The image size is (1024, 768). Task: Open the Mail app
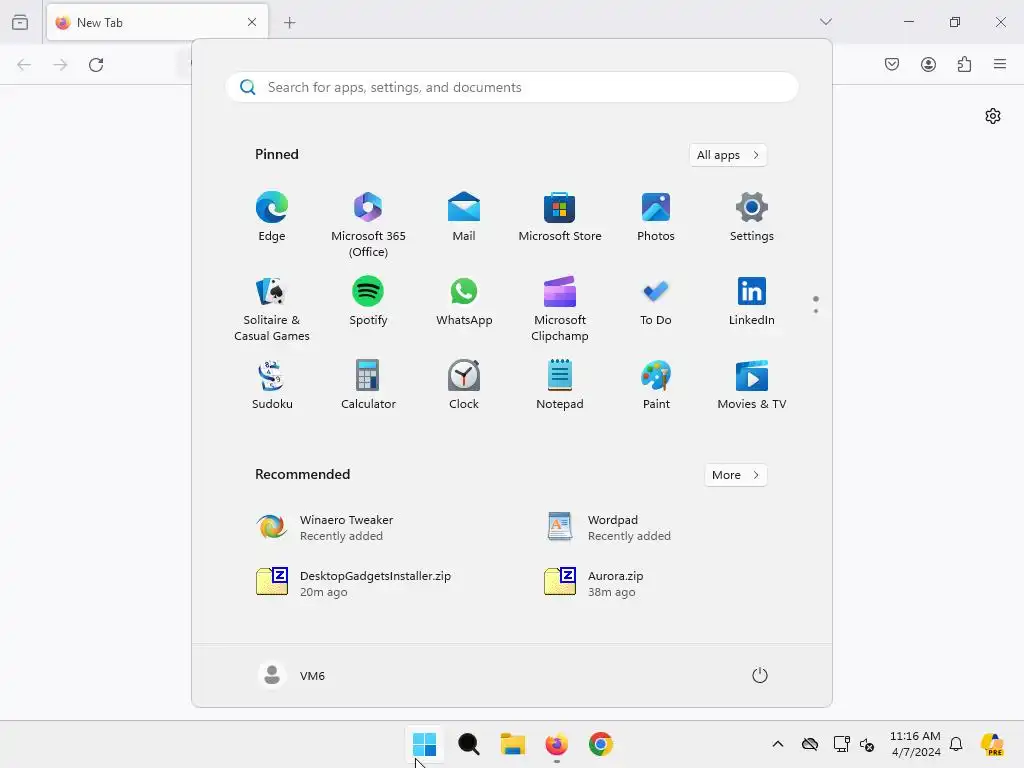coord(464,217)
